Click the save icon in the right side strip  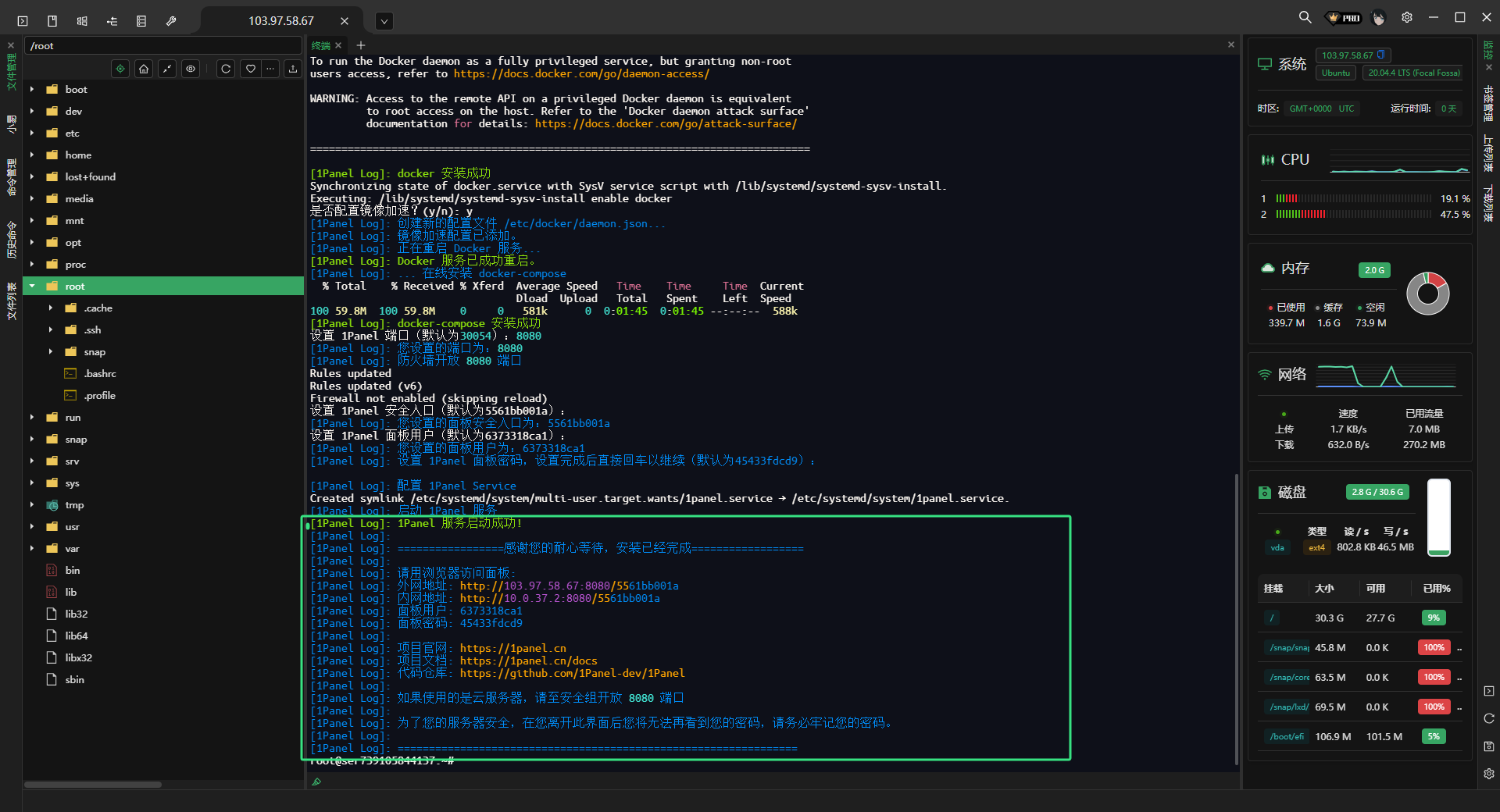click(x=1489, y=746)
